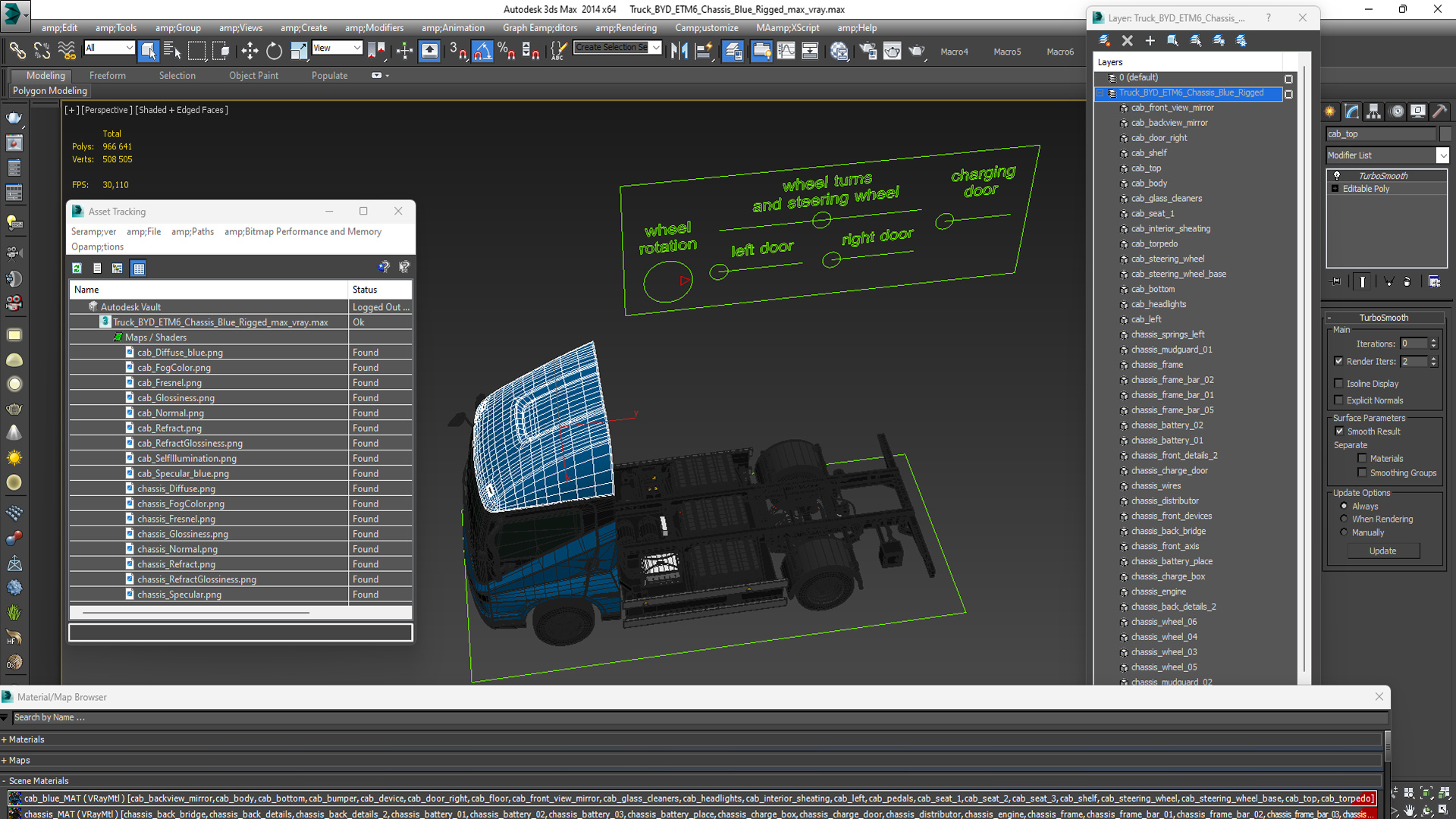Enable Isoline Display checkbox
This screenshot has width=1456, height=819.
(1338, 383)
